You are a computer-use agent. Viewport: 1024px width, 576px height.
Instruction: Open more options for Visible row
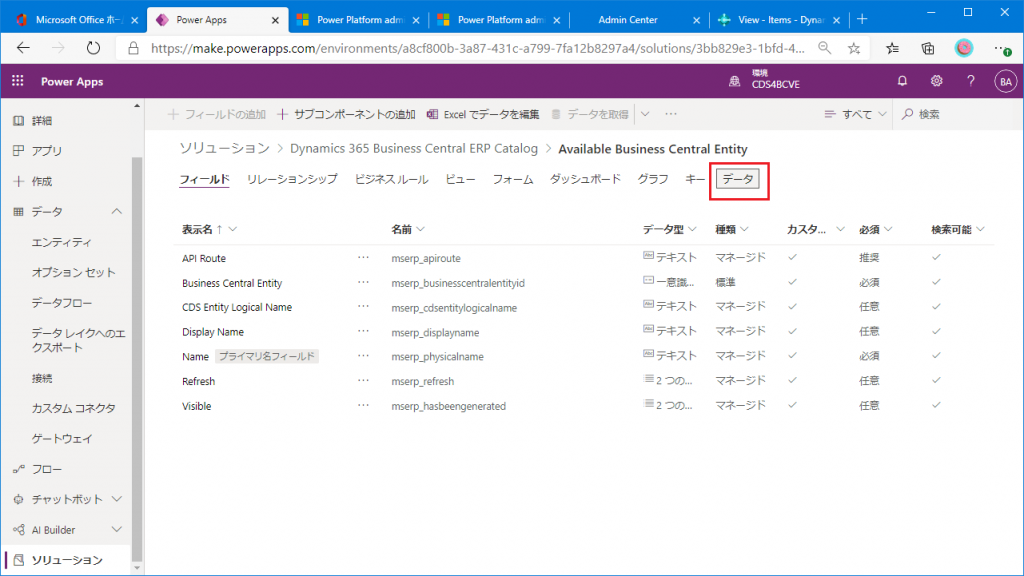363,406
